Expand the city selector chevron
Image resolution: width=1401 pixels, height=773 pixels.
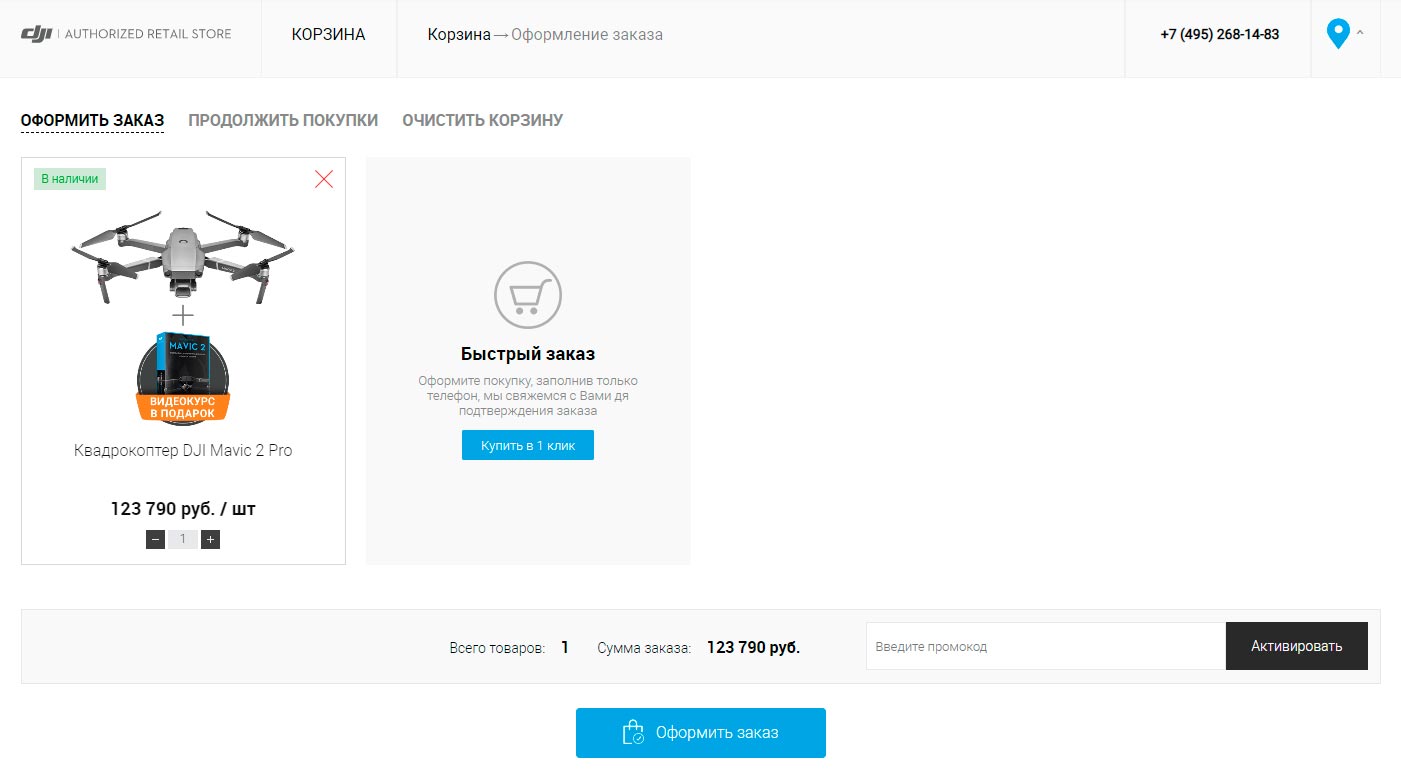(x=1360, y=32)
